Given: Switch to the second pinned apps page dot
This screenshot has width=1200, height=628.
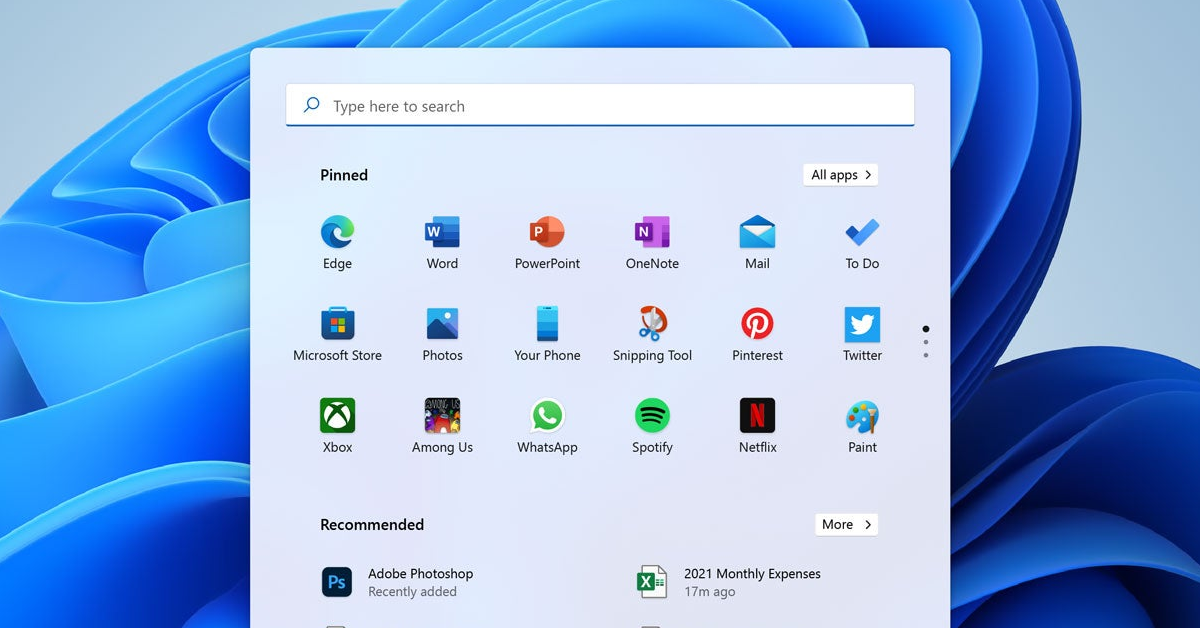Looking at the screenshot, I should [926, 342].
